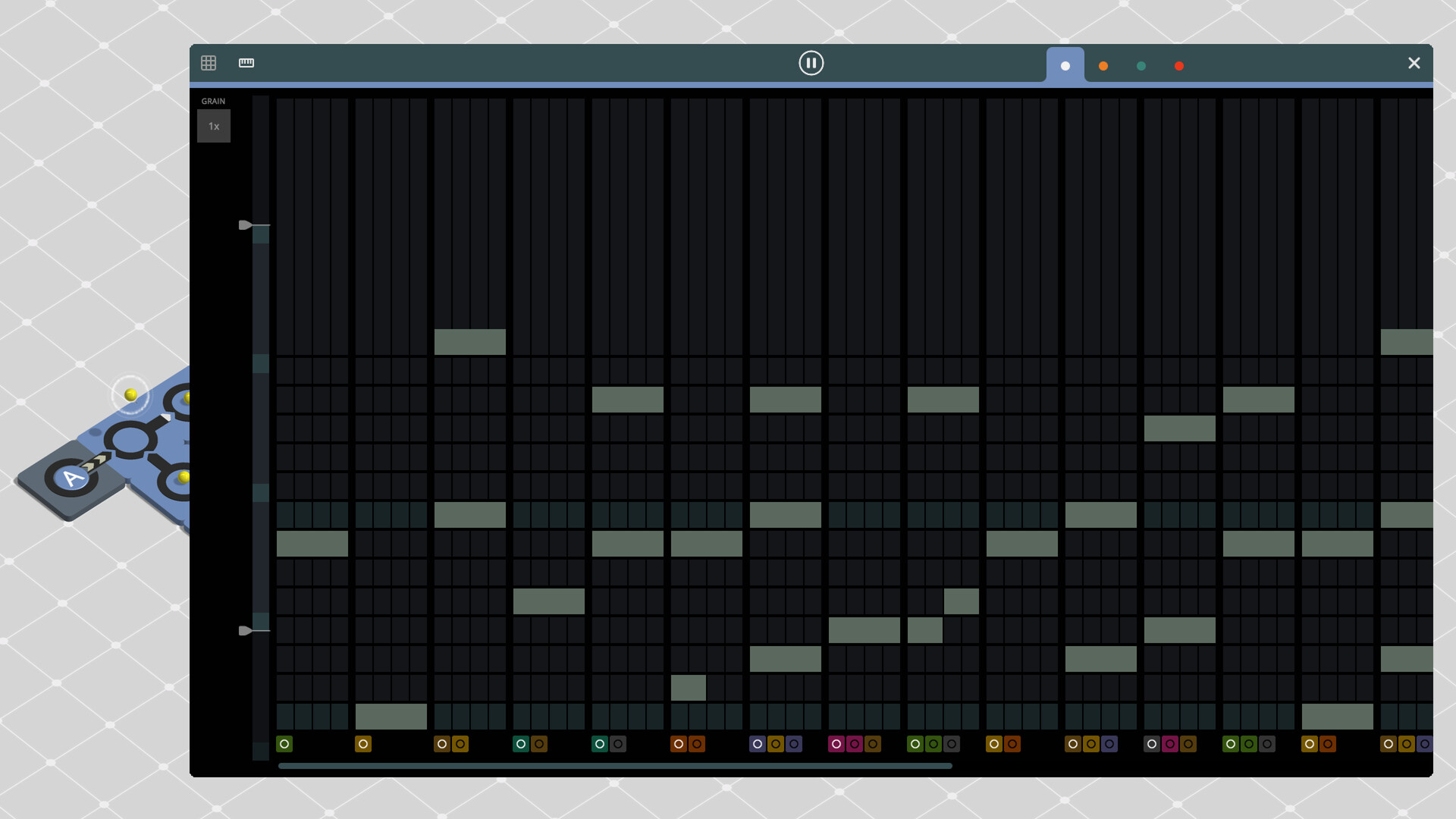Close the sequencer editor with the X
This screenshot has height=819, width=1456.
1414,63
